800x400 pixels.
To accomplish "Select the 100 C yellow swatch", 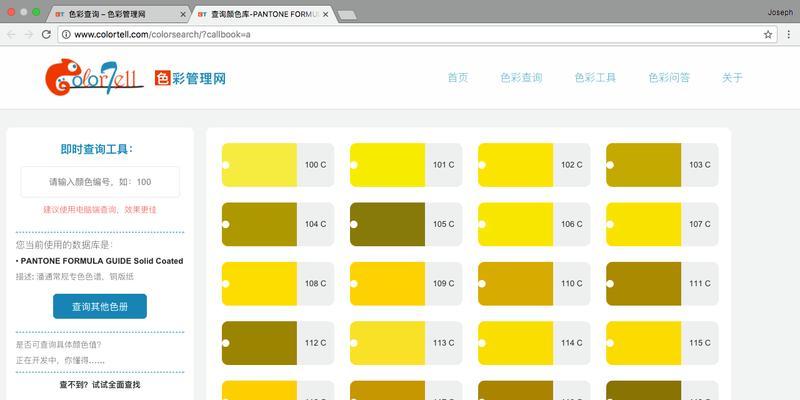I will pos(278,165).
